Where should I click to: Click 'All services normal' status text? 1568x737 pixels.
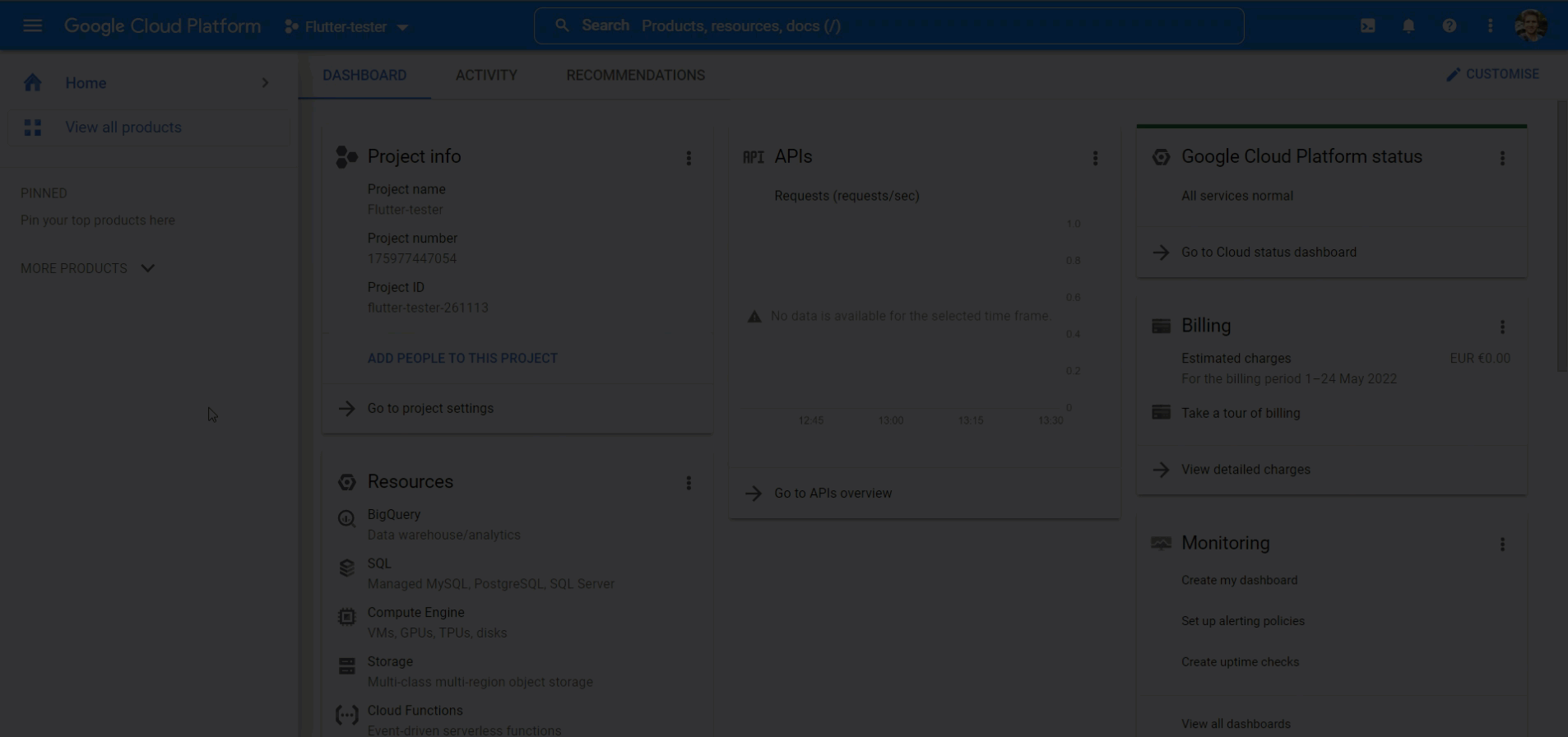pos(1236,196)
